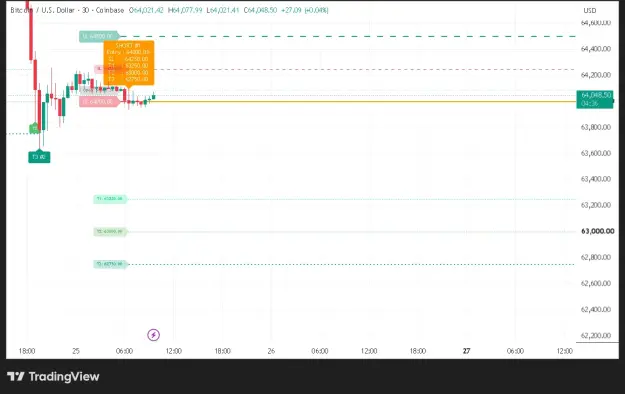Click the 62,600.00 price axis label
This screenshot has width=625, height=394.
point(596,284)
